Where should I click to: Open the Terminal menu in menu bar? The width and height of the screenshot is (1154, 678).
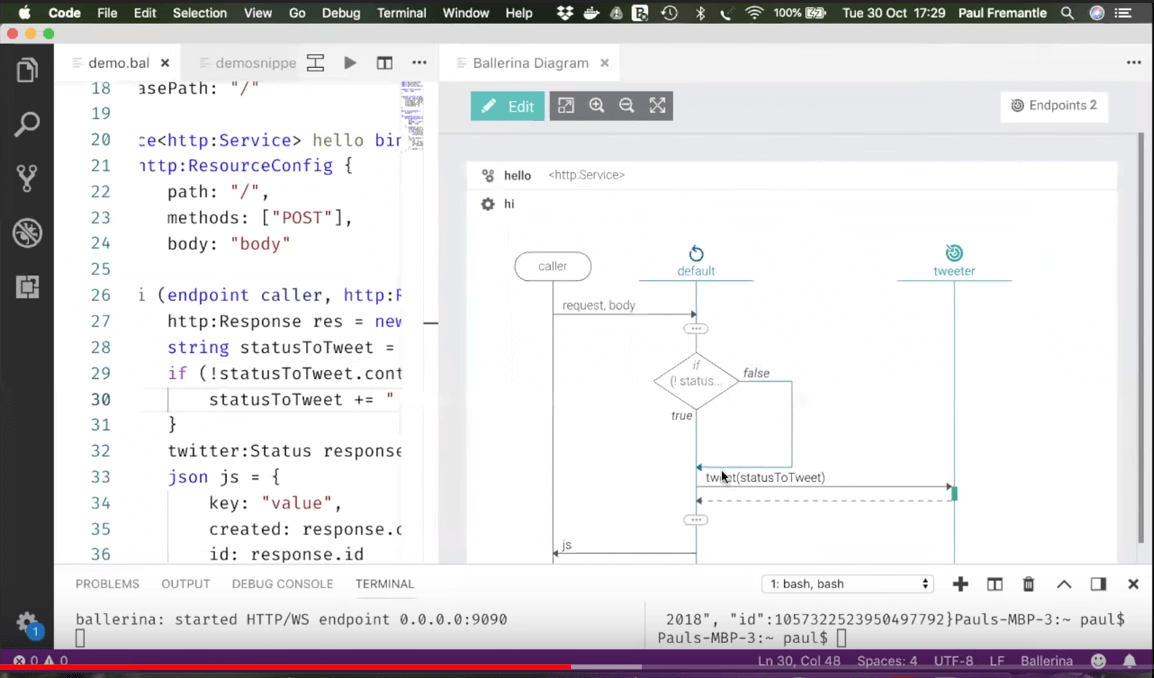[x=401, y=13]
